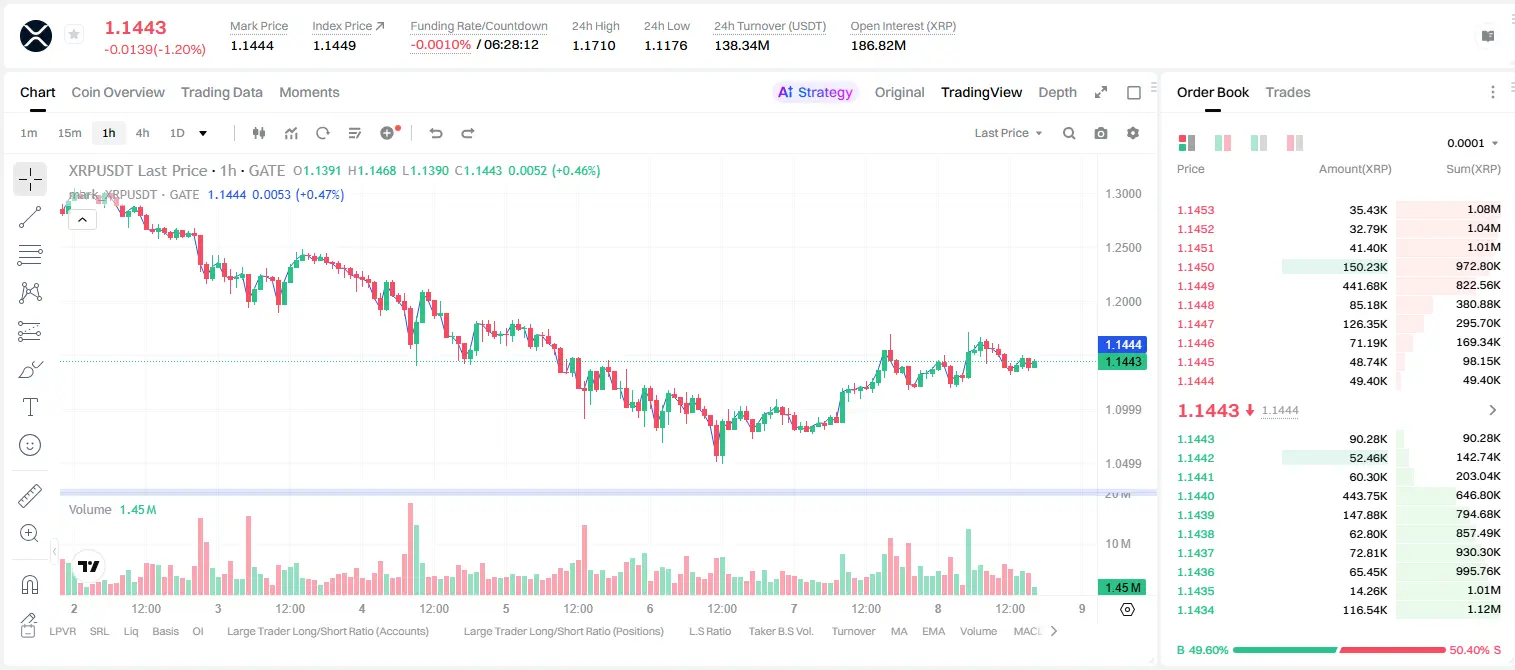The height and width of the screenshot is (670, 1515).
Task: Undo the last chart action
Action: coord(436,133)
